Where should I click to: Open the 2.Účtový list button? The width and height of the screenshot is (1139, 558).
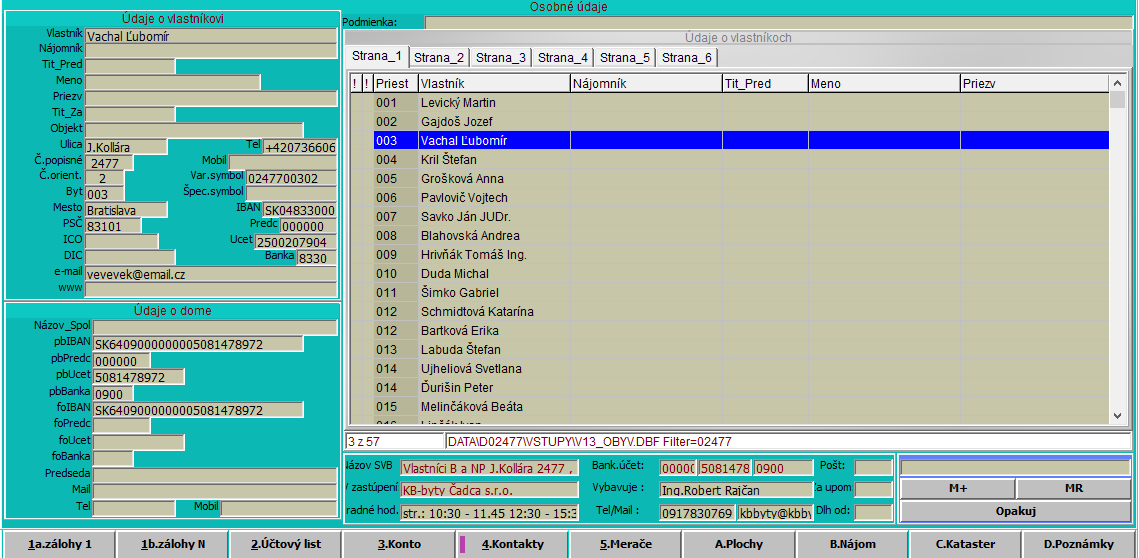[x=285, y=544]
